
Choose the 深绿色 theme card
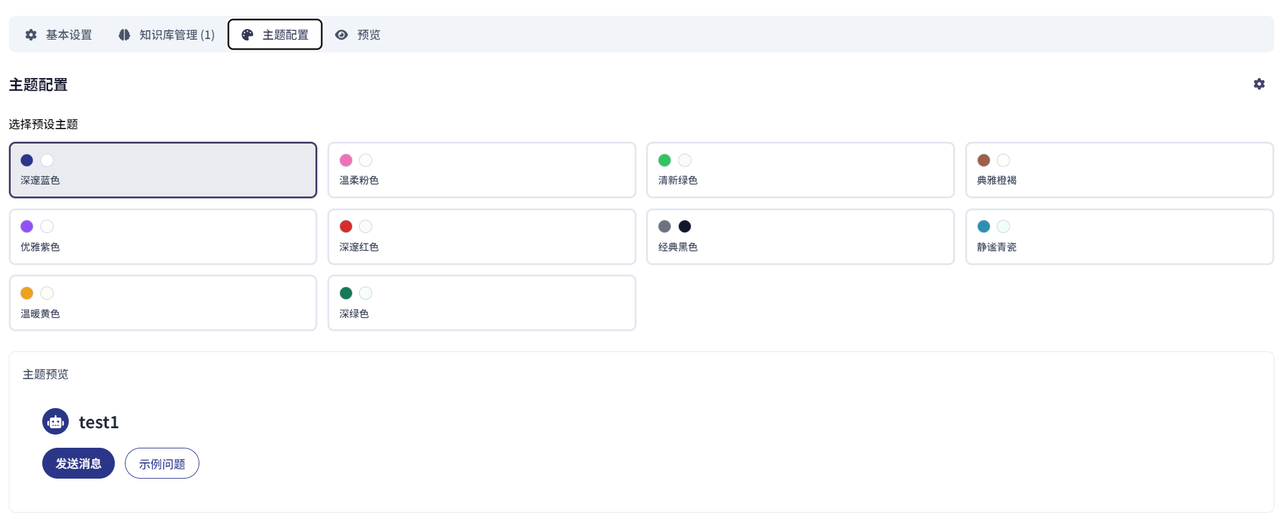pyautogui.click(x=482, y=303)
